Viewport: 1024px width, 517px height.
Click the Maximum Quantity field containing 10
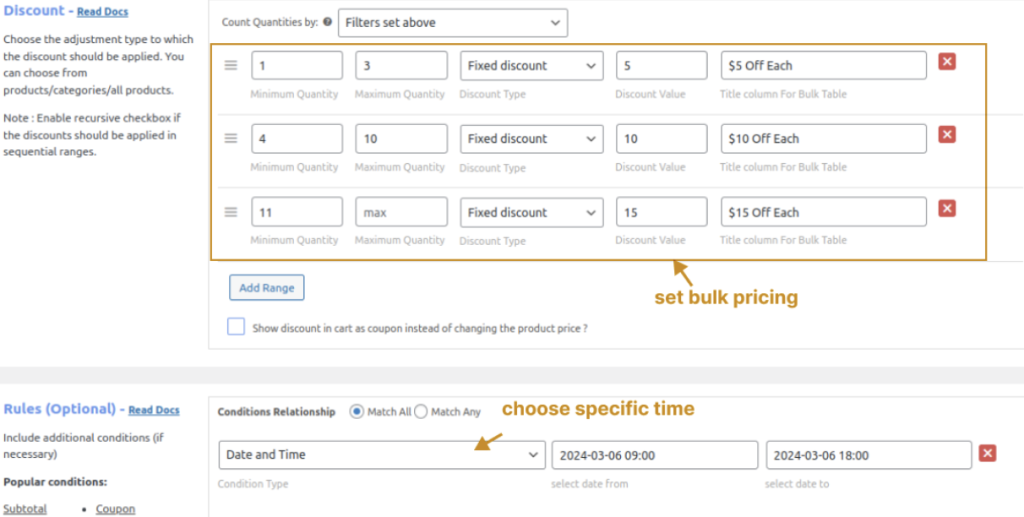[402, 138]
